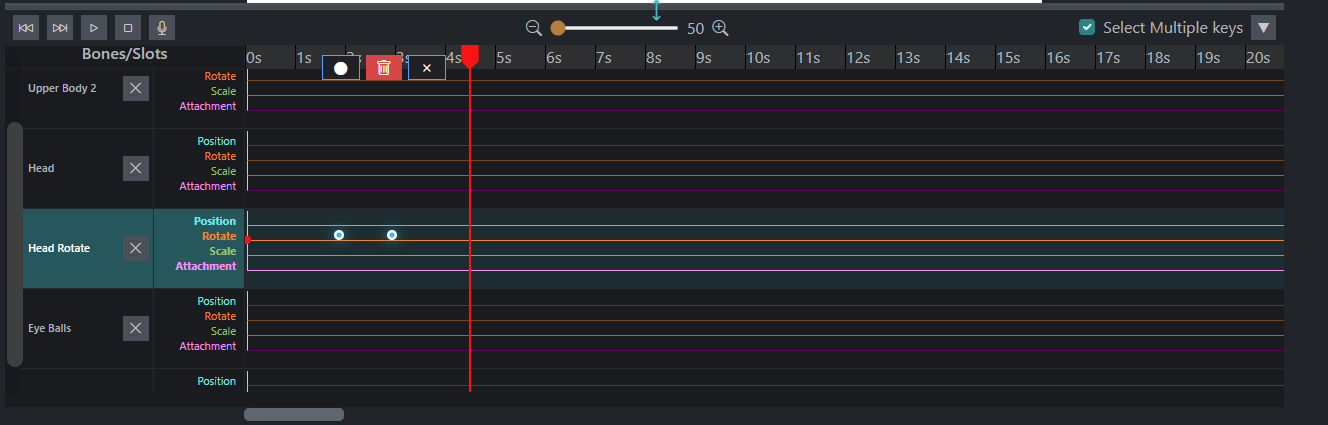Select the Eye Balls bone row
This screenshot has height=425, width=1328.
pos(48,328)
